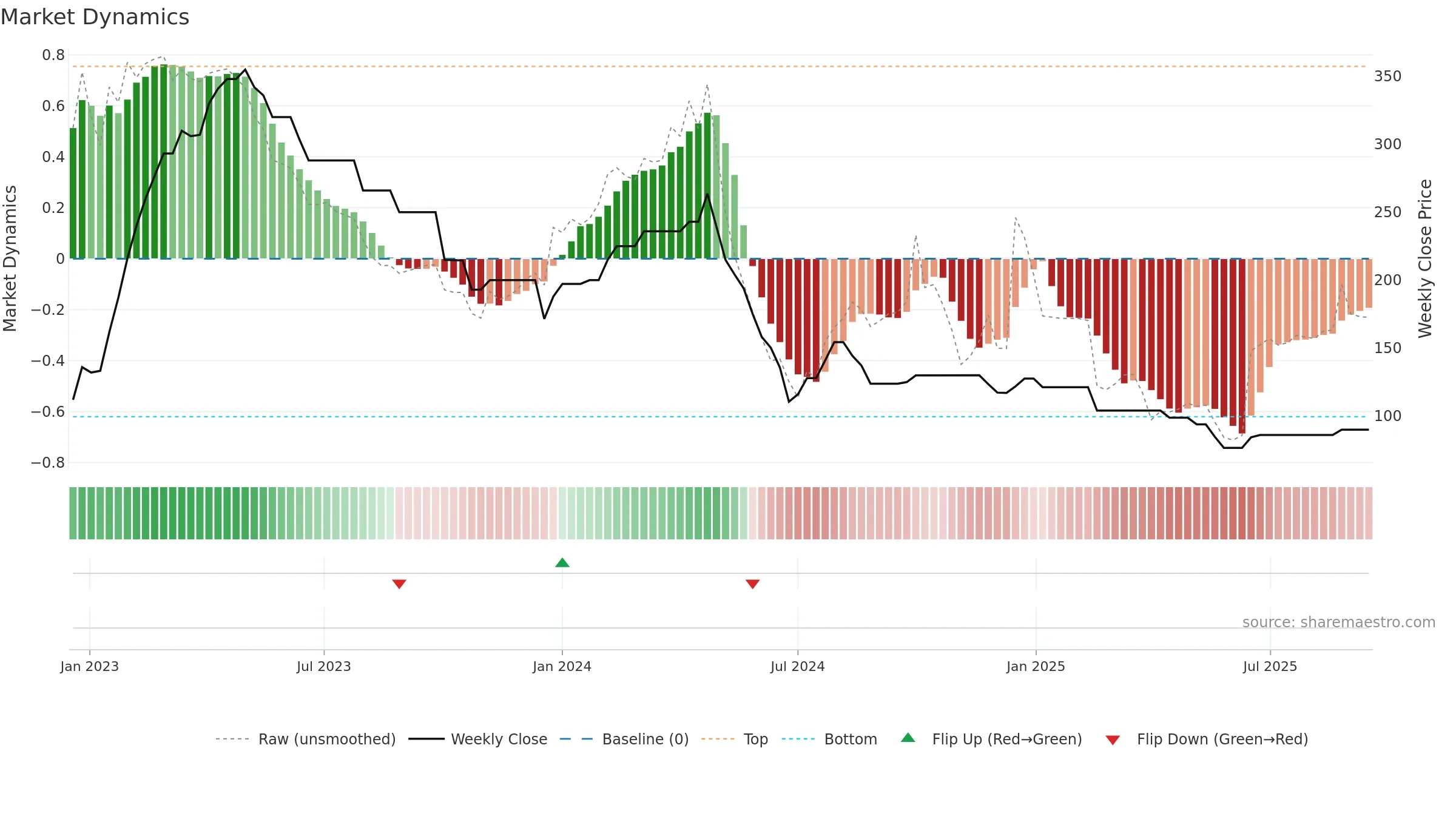Click the Raw (unsmoothed) legend entry
1456x819 pixels.
pyautogui.click(x=305, y=739)
